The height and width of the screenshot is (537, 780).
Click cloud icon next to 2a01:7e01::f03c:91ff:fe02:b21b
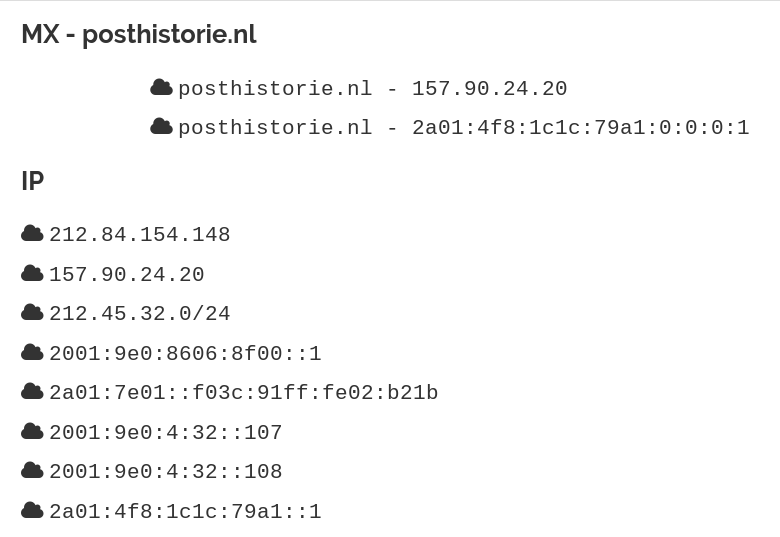[32, 392]
